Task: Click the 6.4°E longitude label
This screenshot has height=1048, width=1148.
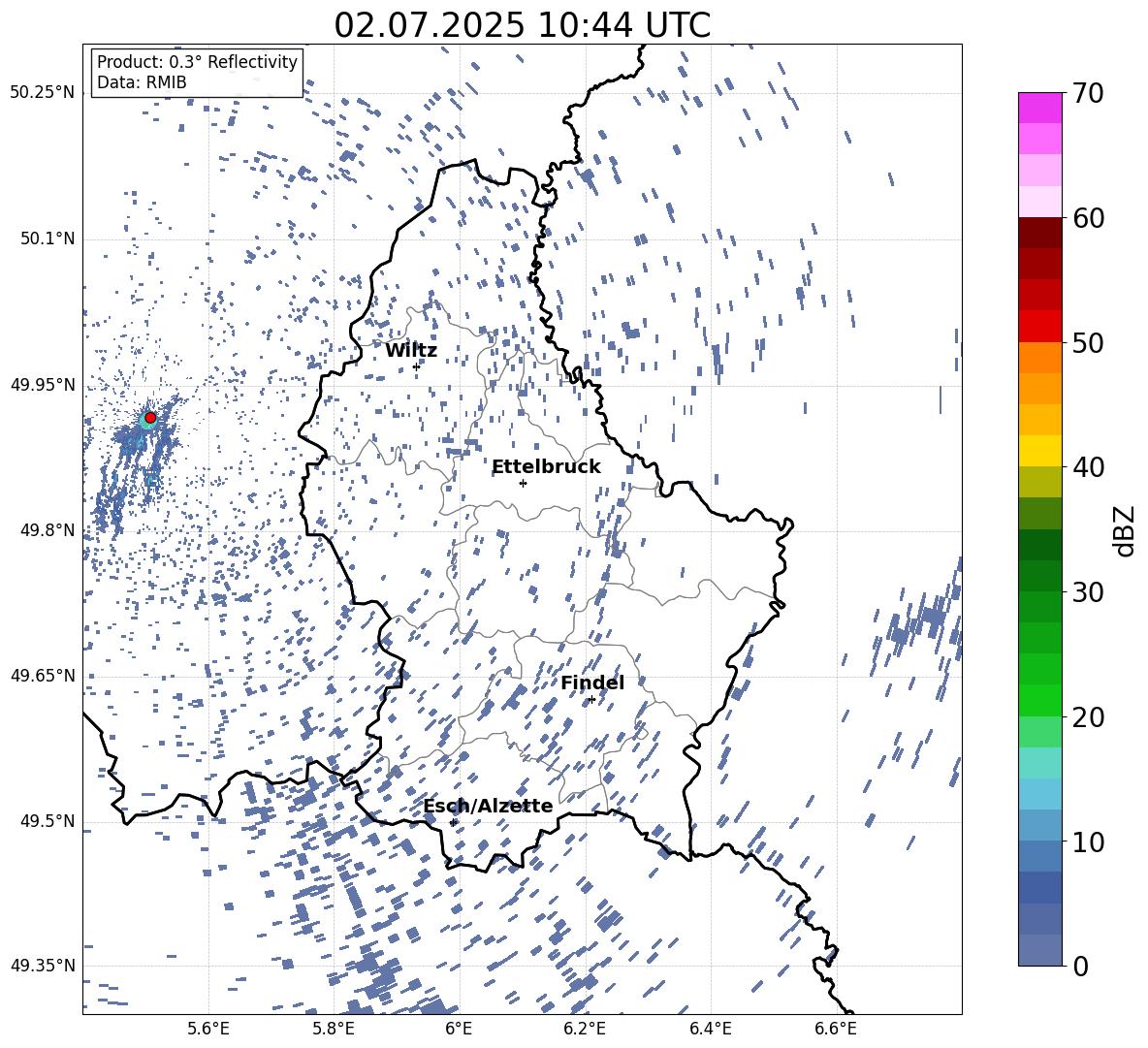Action: [710, 1029]
